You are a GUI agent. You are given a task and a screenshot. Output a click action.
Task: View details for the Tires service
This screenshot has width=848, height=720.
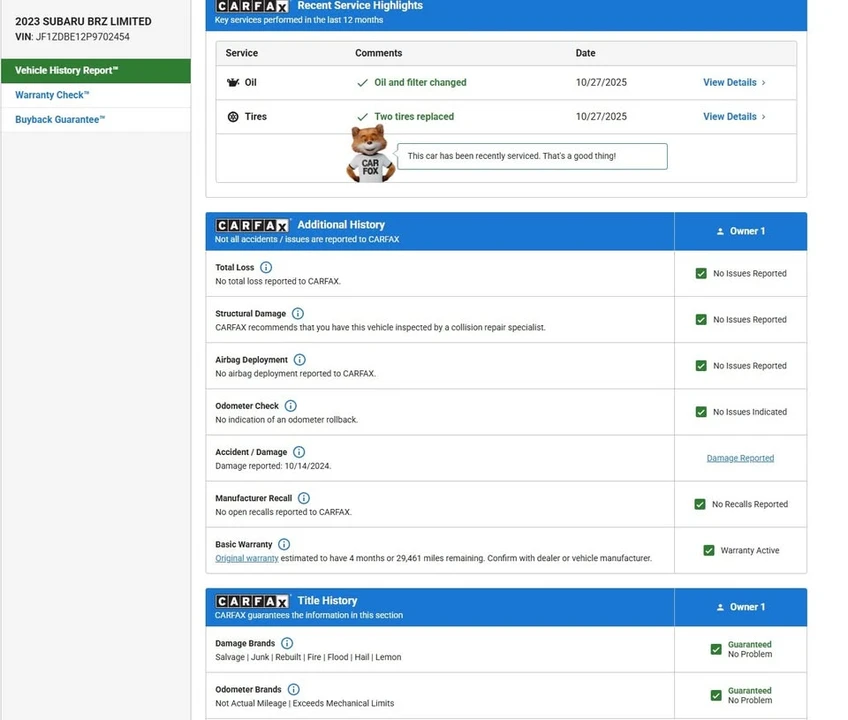click(x=729, y=116)
